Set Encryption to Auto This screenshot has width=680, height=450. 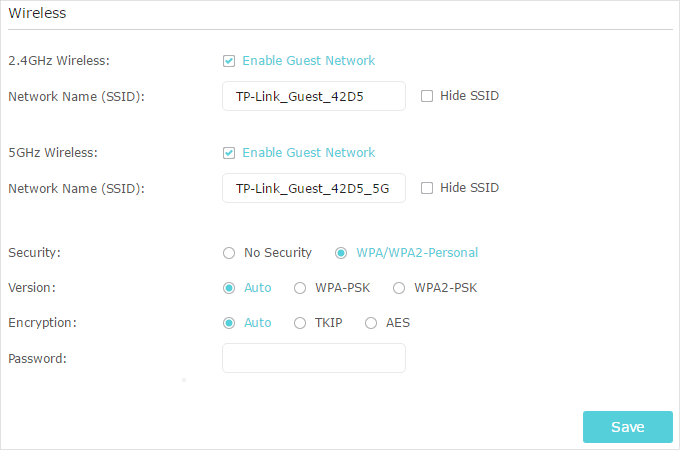point(229,323)
